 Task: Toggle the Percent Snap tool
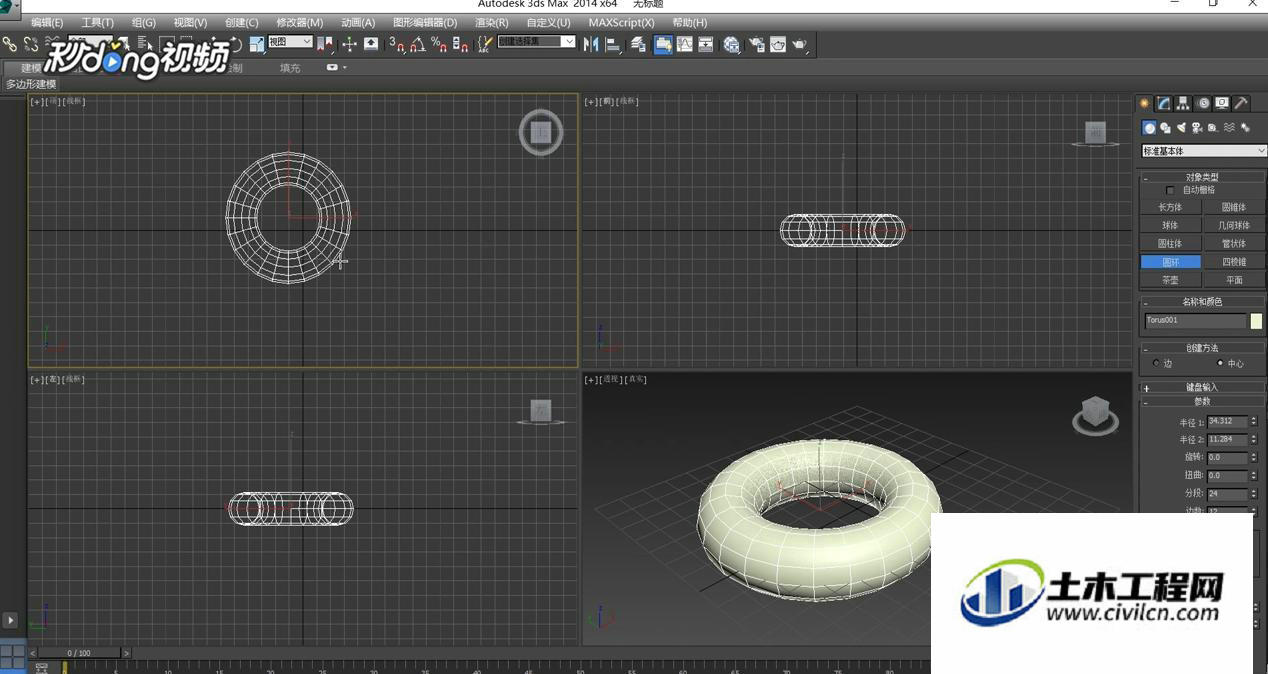[438, 44]
